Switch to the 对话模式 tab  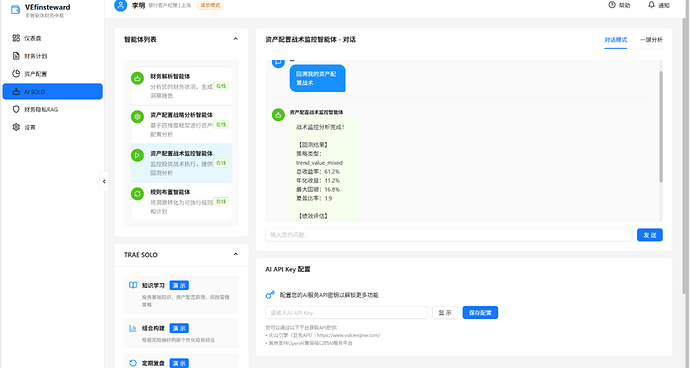(616, 40)
